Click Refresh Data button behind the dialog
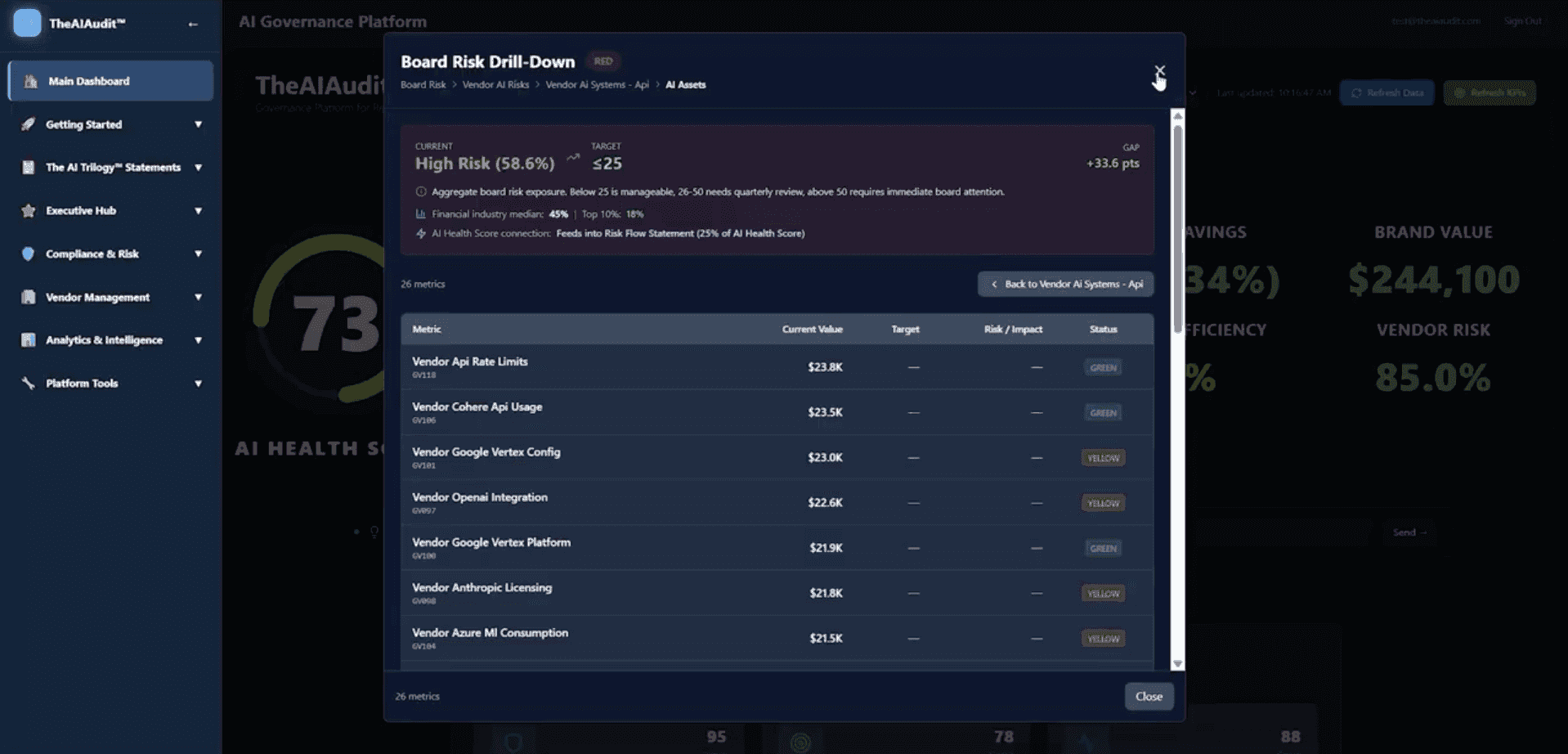1568x754 pixels. point(1387,92)
